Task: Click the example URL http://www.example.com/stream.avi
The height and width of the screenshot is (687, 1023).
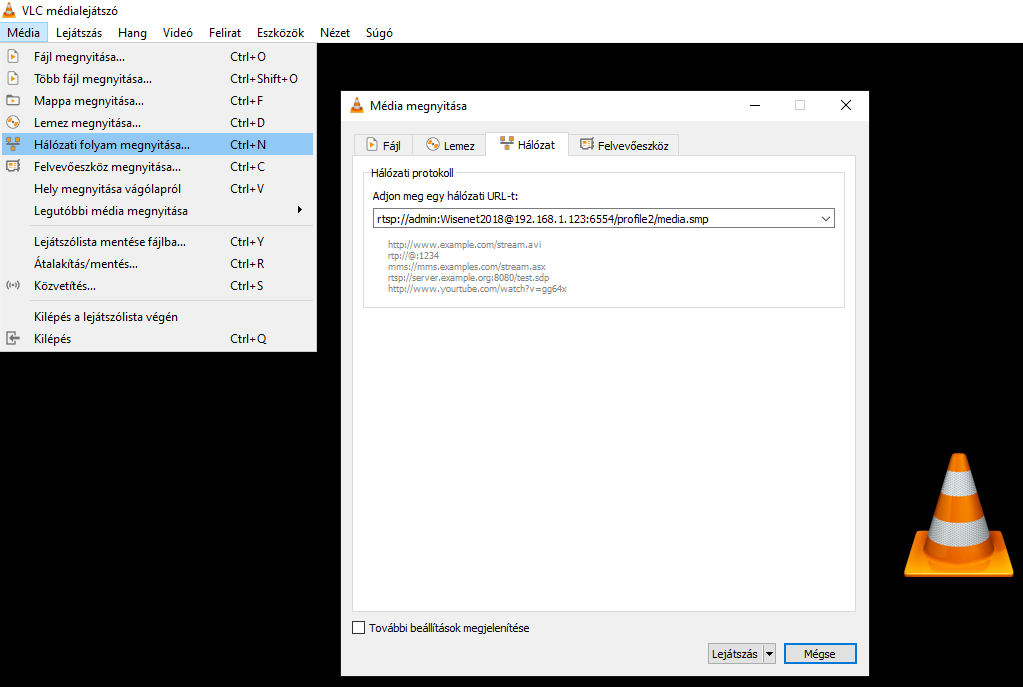Action: coord(465,245)
